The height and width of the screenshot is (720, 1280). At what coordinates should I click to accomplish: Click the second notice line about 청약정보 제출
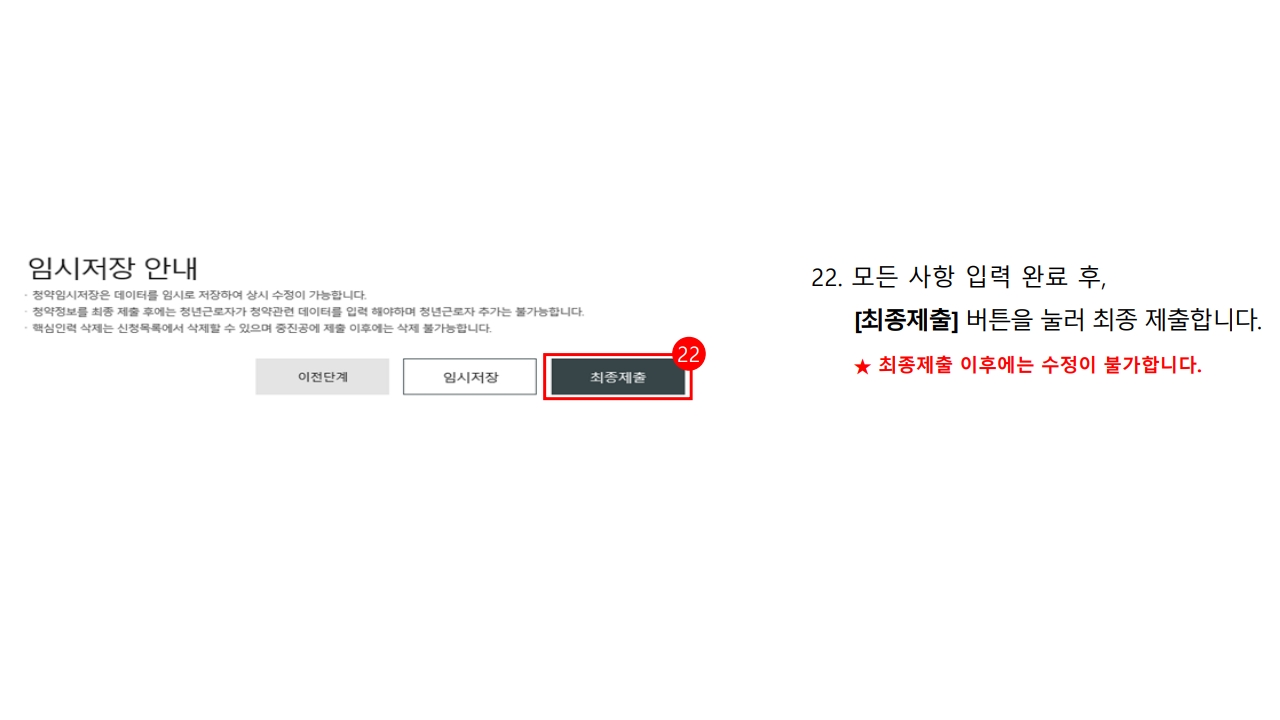coord(307,311)
